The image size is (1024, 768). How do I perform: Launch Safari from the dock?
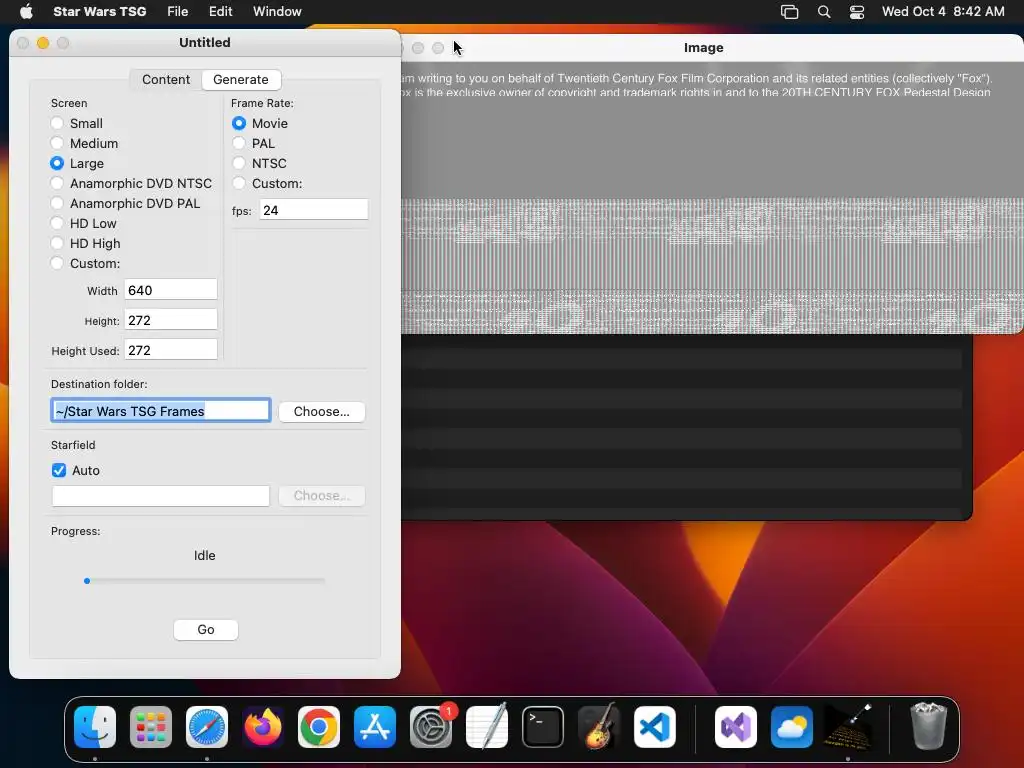[x=207, y=727]
